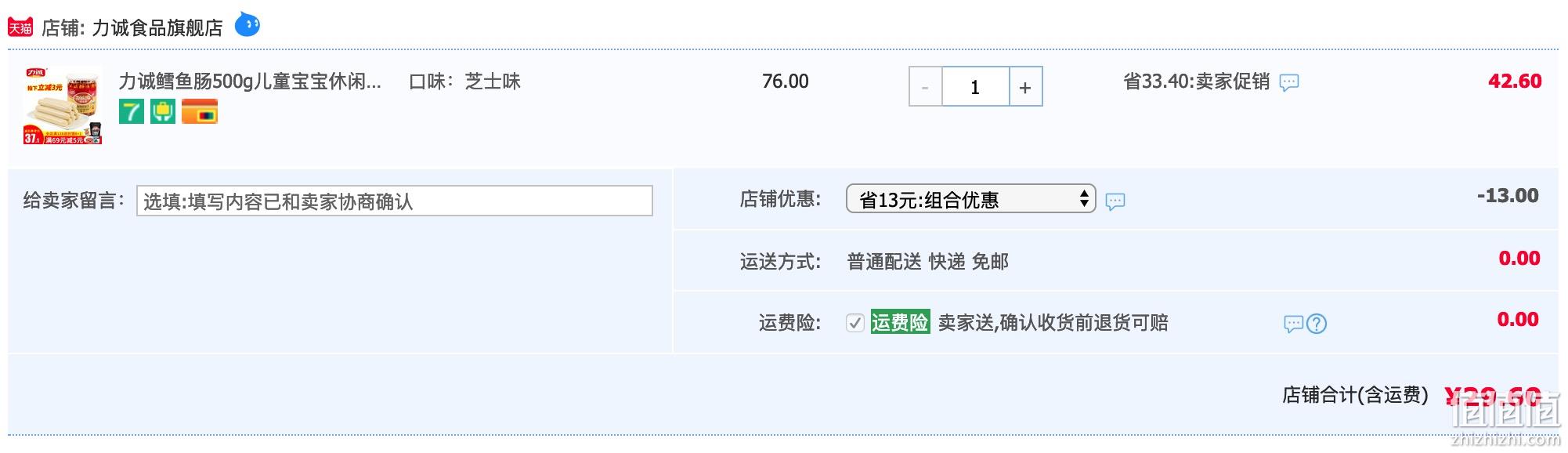The width and height of the screenshot is (1568, 453).
Task: Expand the 省13元:组合优惠 store discount dropdown
Action: point(970,199)
